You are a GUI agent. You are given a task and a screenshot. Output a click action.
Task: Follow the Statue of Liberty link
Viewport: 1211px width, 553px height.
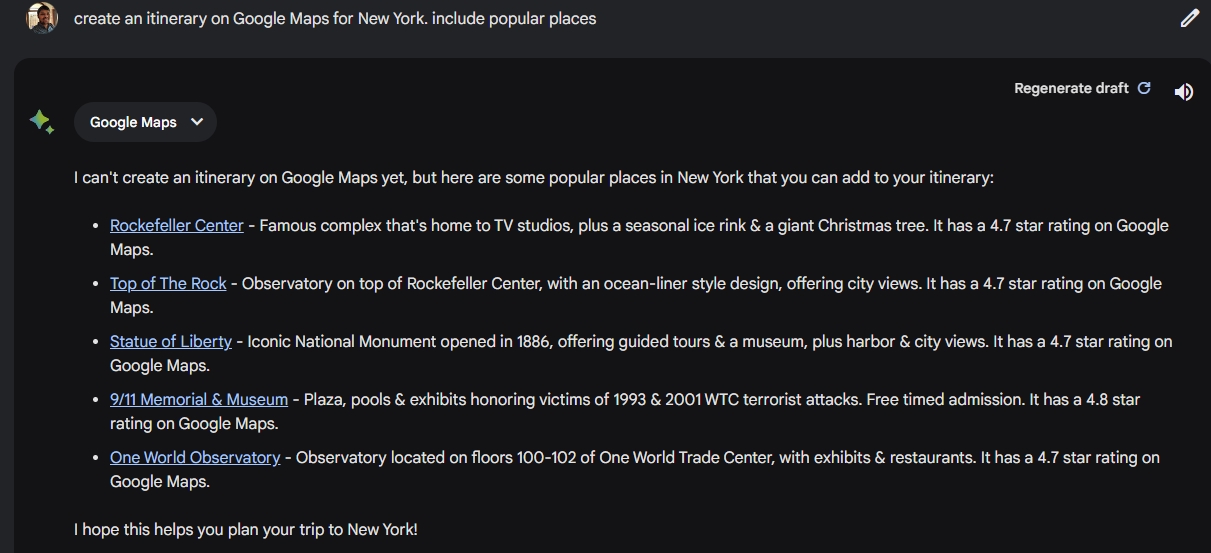170,342
